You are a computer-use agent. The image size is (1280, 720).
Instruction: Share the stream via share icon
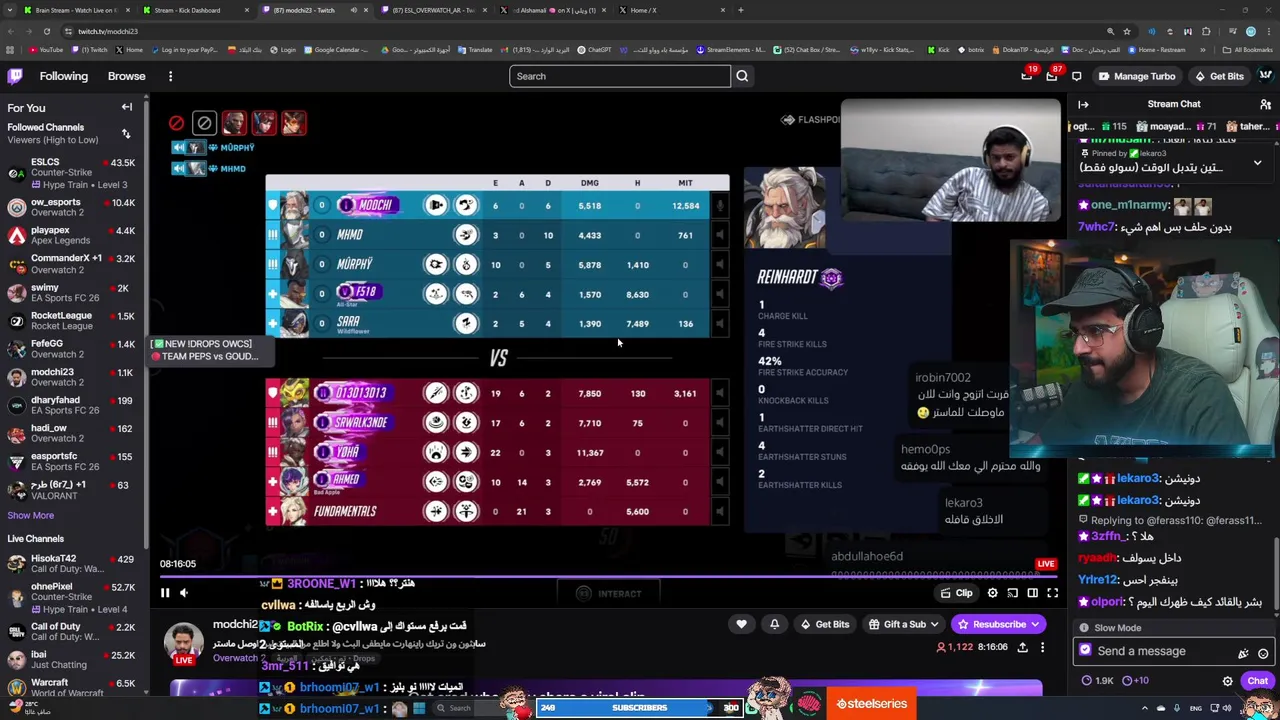coord(1022,647)
